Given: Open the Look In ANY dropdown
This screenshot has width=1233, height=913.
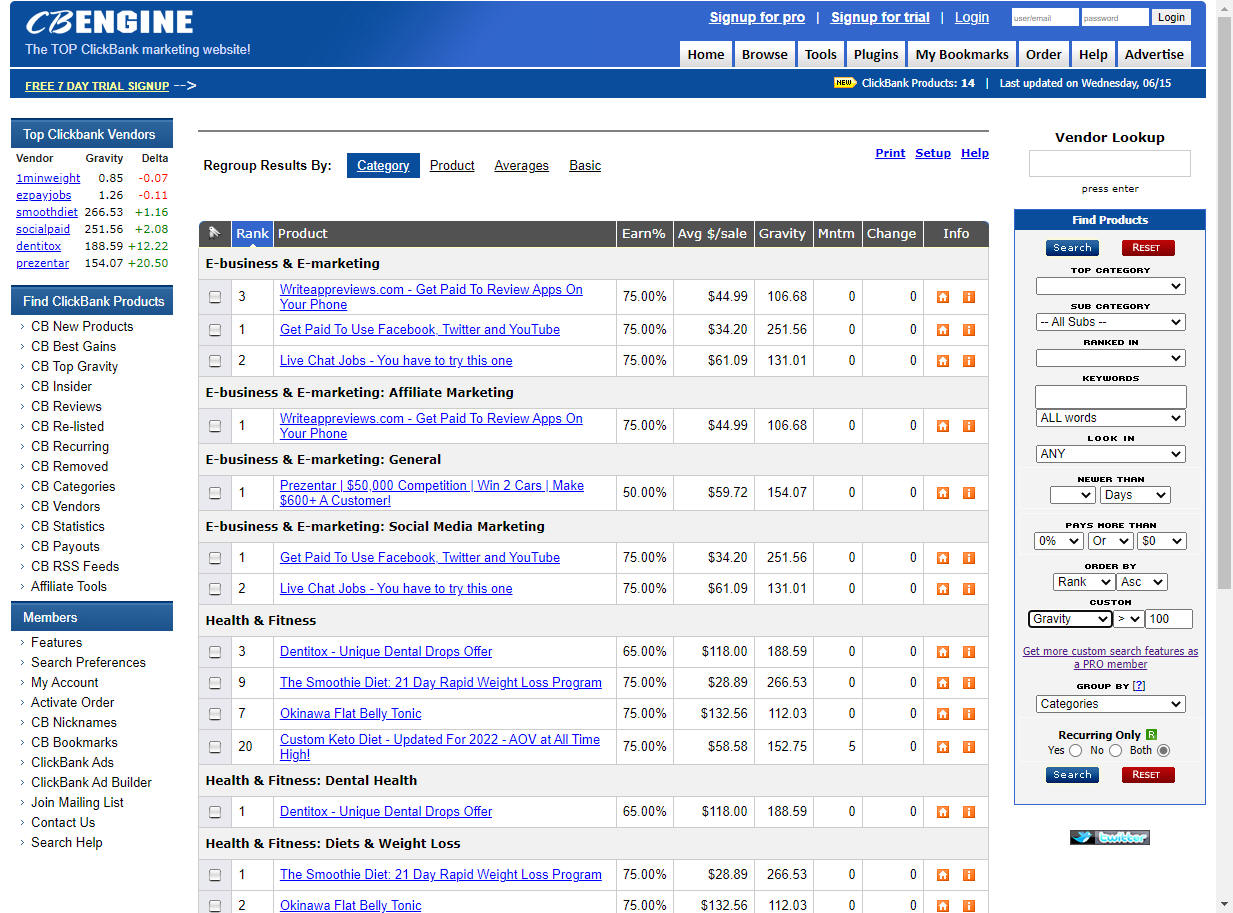Looking at the screenshot, I should [x=1111, y=454].
